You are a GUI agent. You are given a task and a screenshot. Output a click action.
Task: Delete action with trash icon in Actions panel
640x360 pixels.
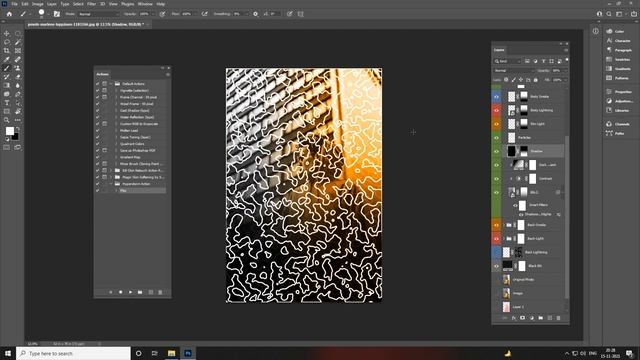pos(160,292)
